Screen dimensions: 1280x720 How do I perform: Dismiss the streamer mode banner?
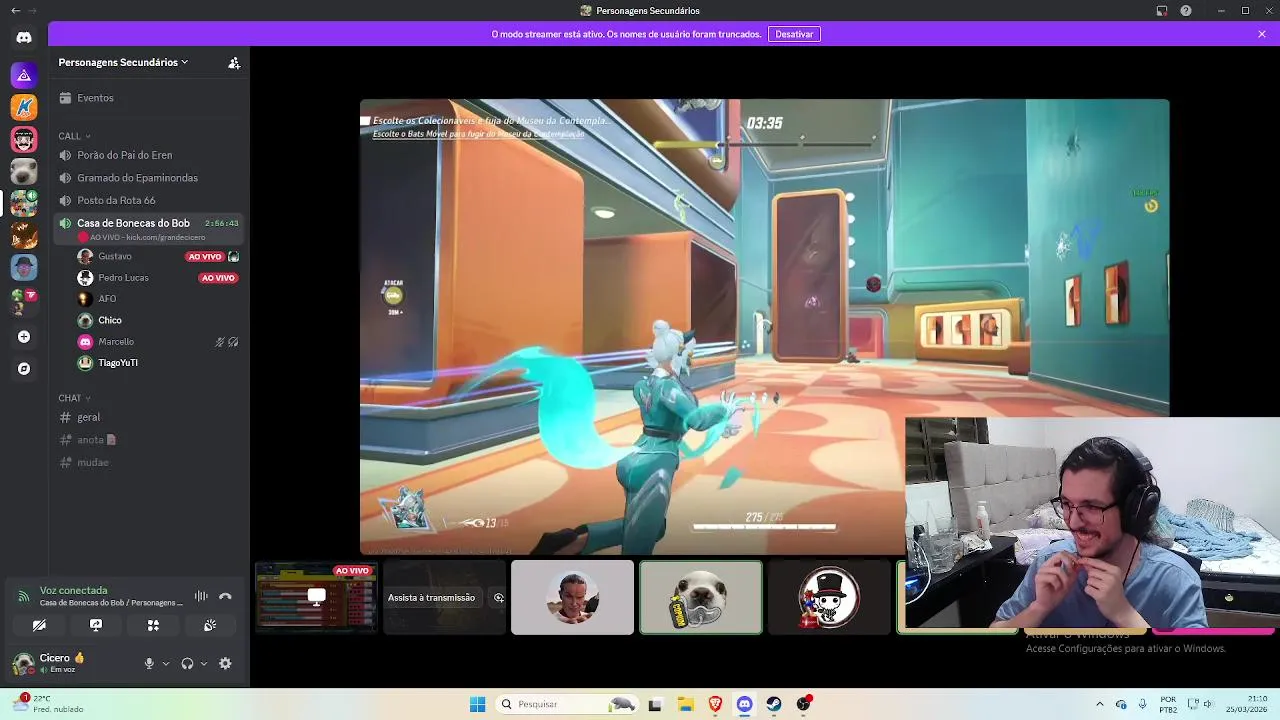[1262, 34]
